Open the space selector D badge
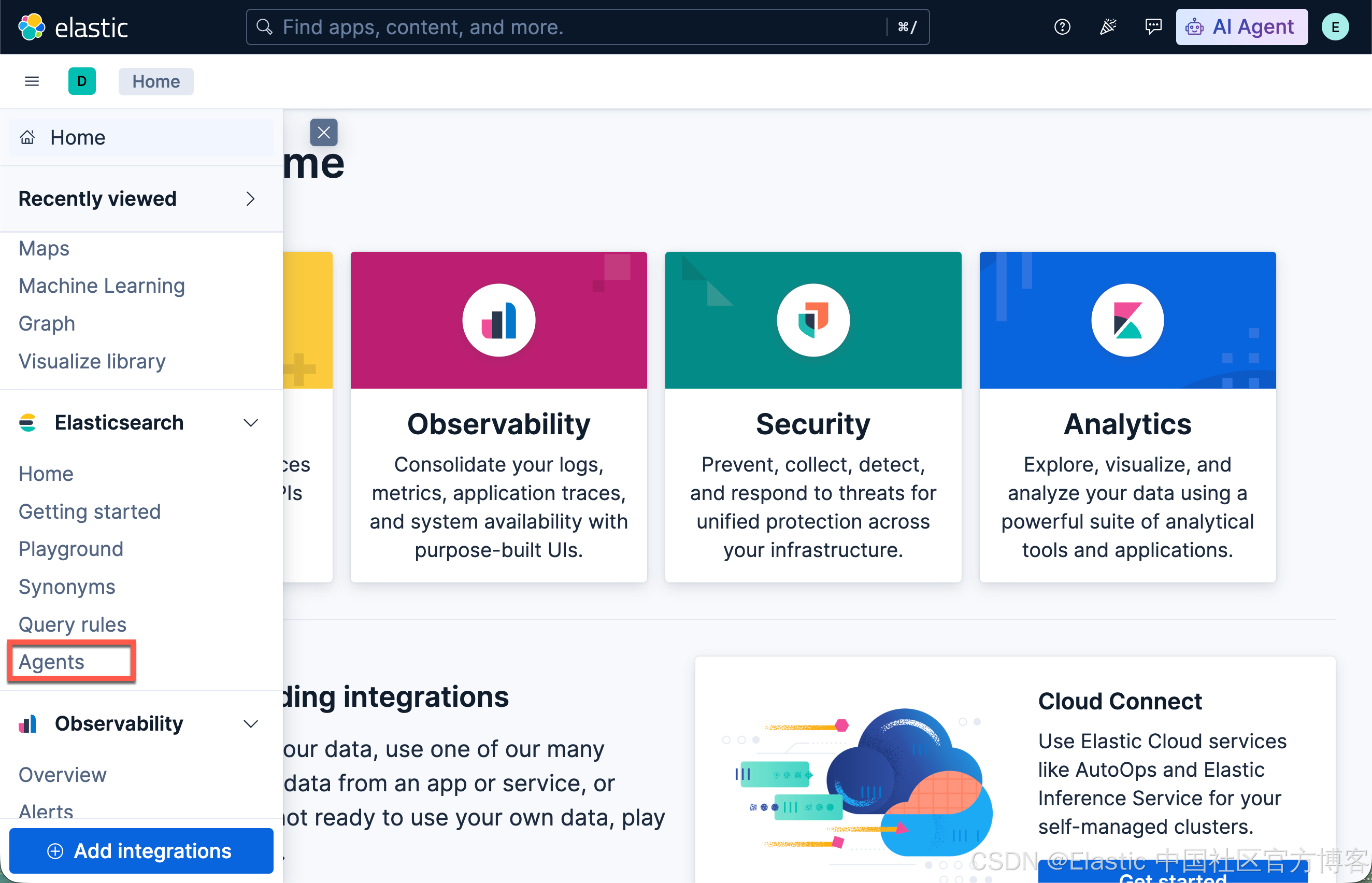Screen dimensions: 1372x883 [x=82, y=81]
